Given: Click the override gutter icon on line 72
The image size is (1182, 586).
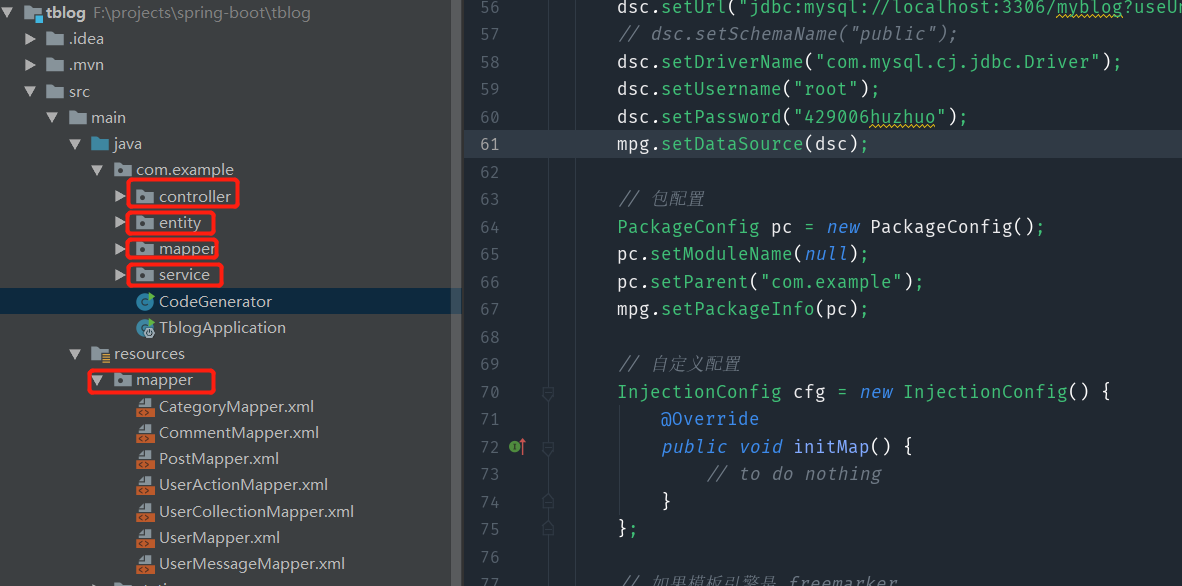Looking at the screenshot, I should coord(516,446).
